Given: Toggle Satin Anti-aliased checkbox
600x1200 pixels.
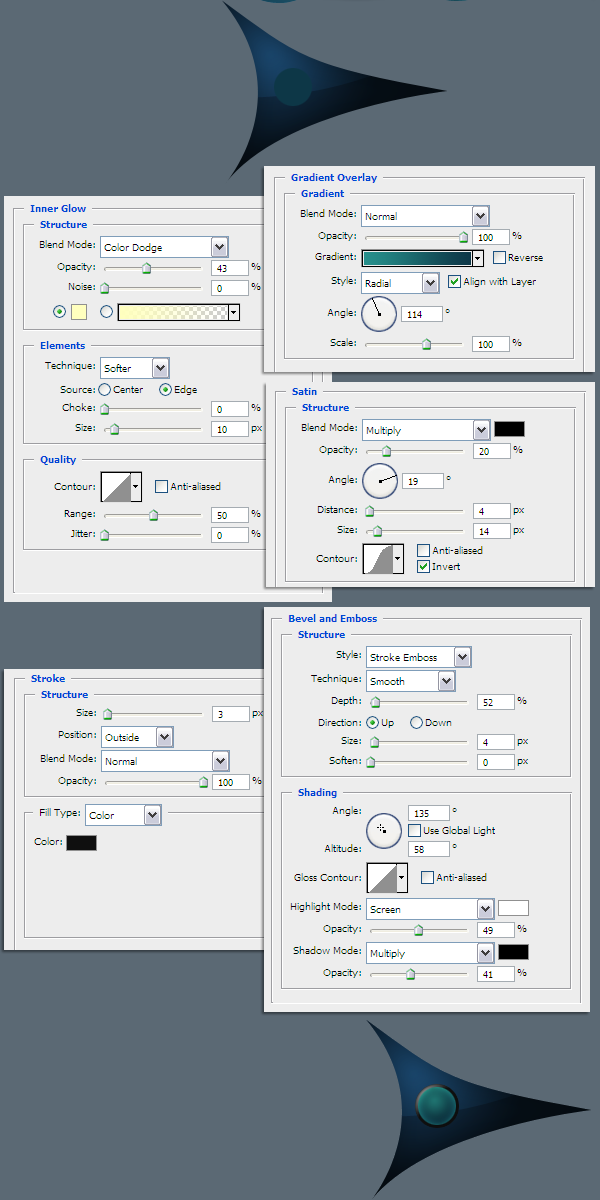Looking at the screenshot, I should click(x=424, y=551).
